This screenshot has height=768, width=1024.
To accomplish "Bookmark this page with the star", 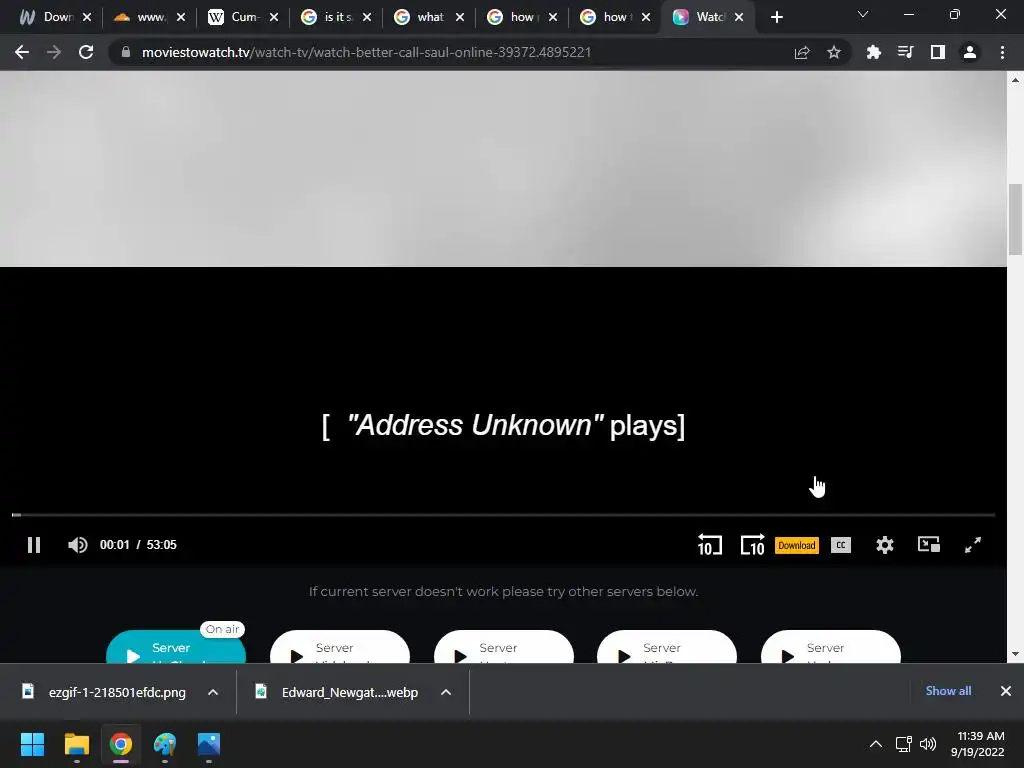I will tap(833, 52).
